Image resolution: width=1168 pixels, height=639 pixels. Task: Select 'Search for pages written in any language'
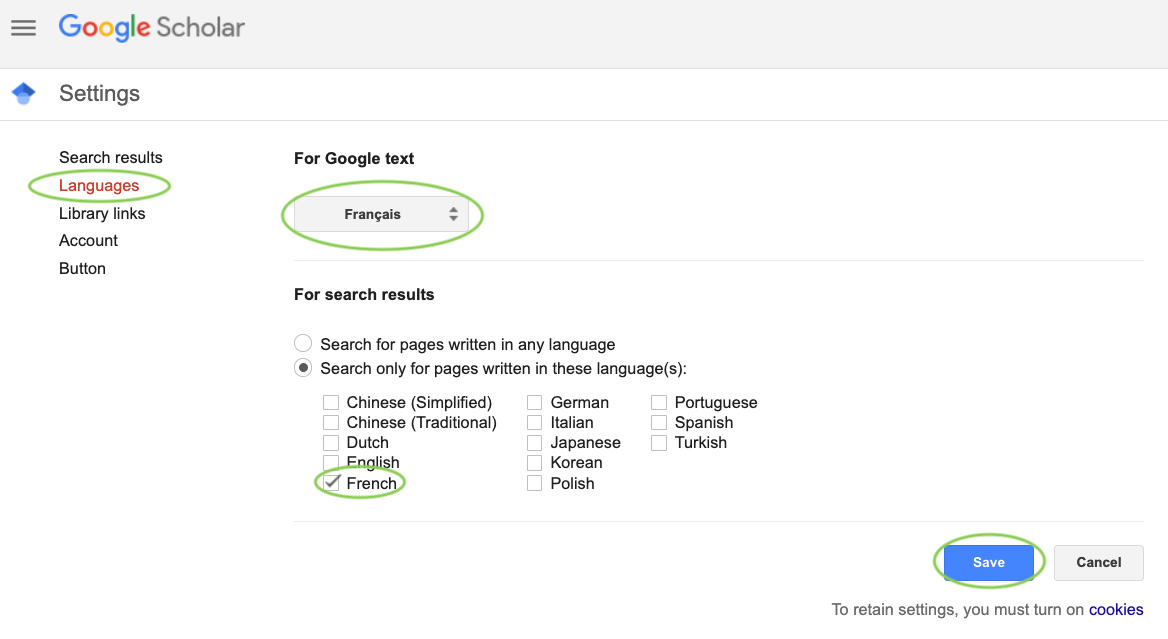[302, 343]
